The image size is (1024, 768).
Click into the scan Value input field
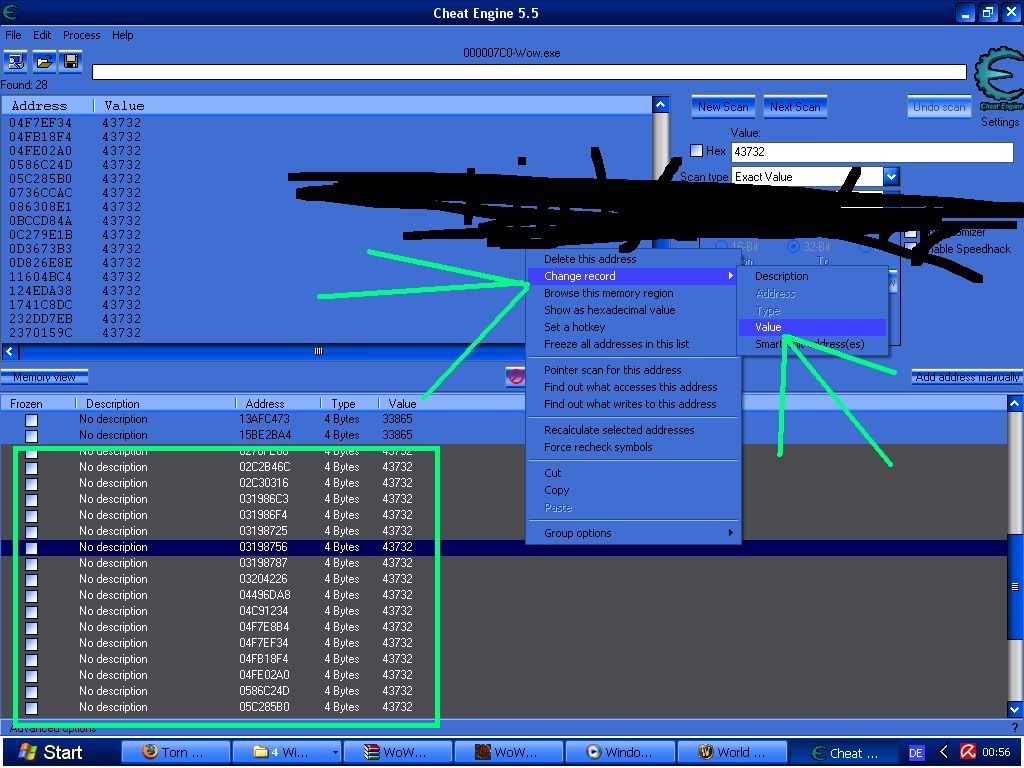(872, 152)
